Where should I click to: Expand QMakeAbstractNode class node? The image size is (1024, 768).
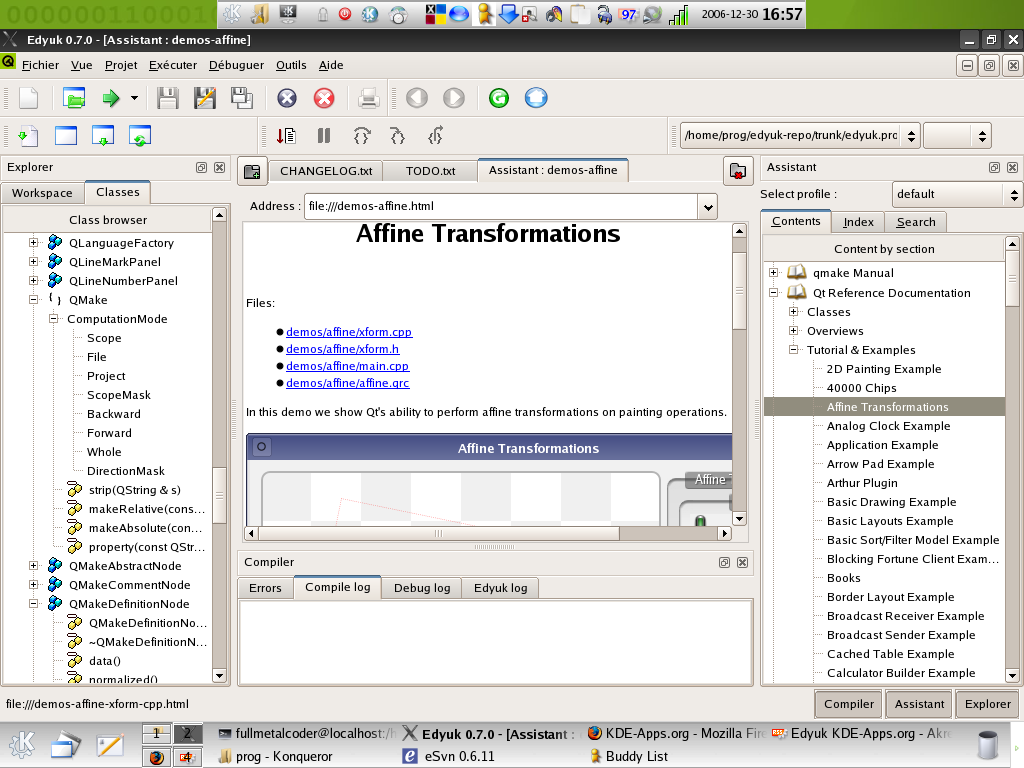[x=33, y=566]
